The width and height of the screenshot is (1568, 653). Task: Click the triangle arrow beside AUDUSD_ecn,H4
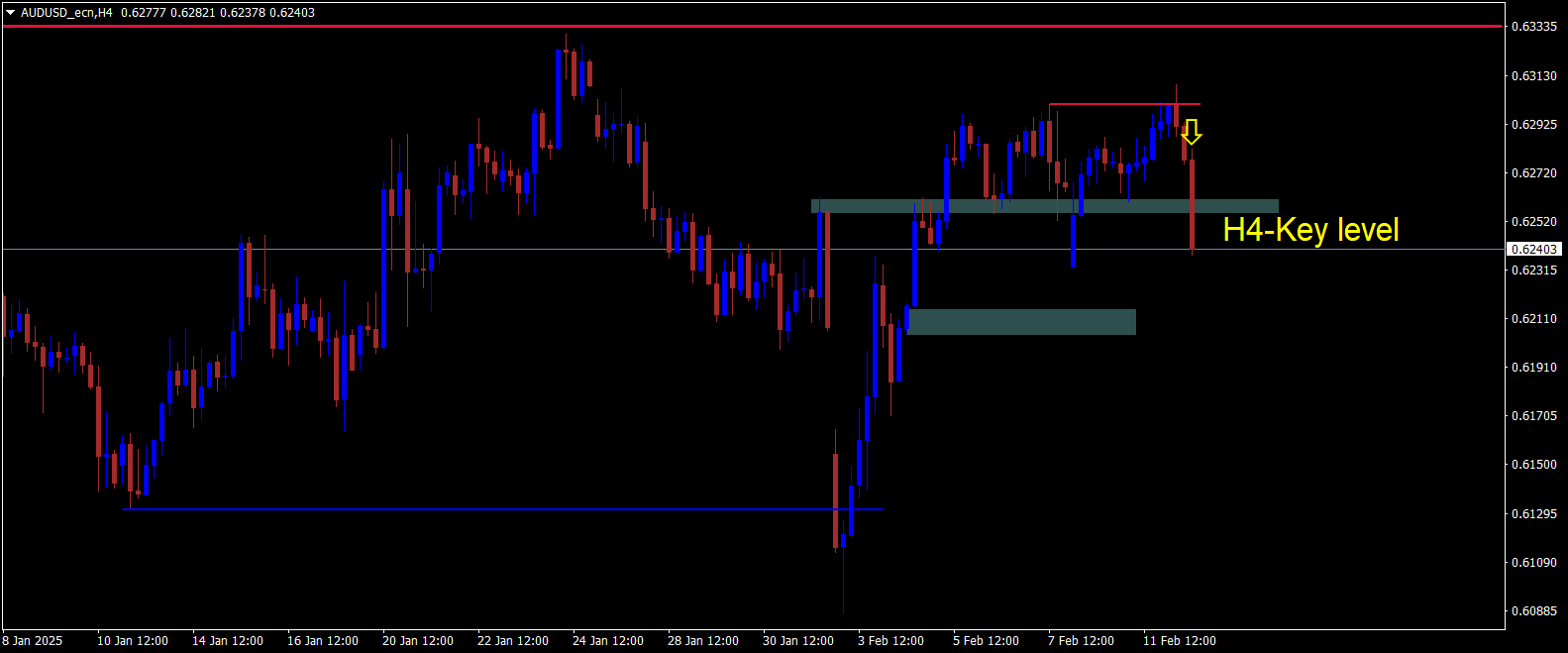[10, 13]
